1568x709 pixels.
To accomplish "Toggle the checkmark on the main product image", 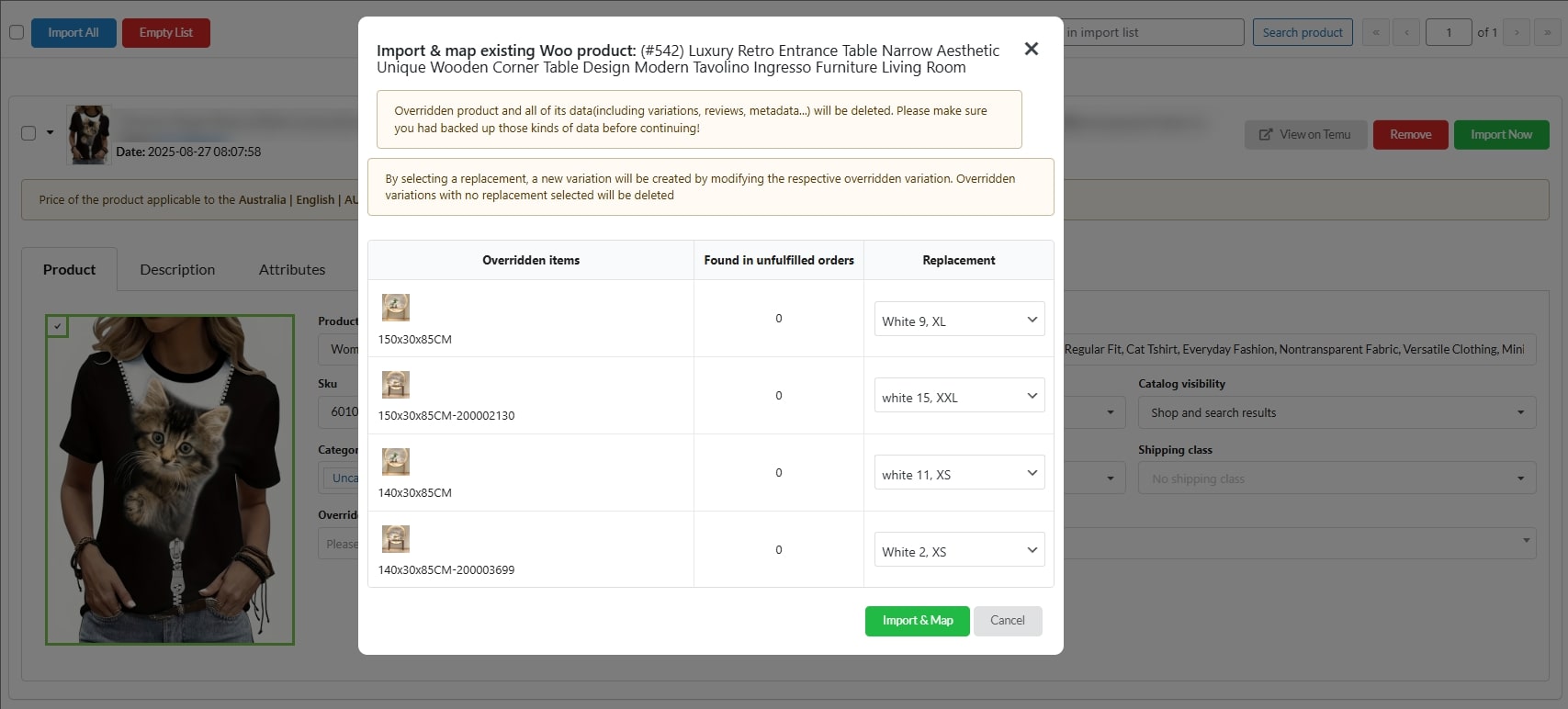I will pos(57,326).
